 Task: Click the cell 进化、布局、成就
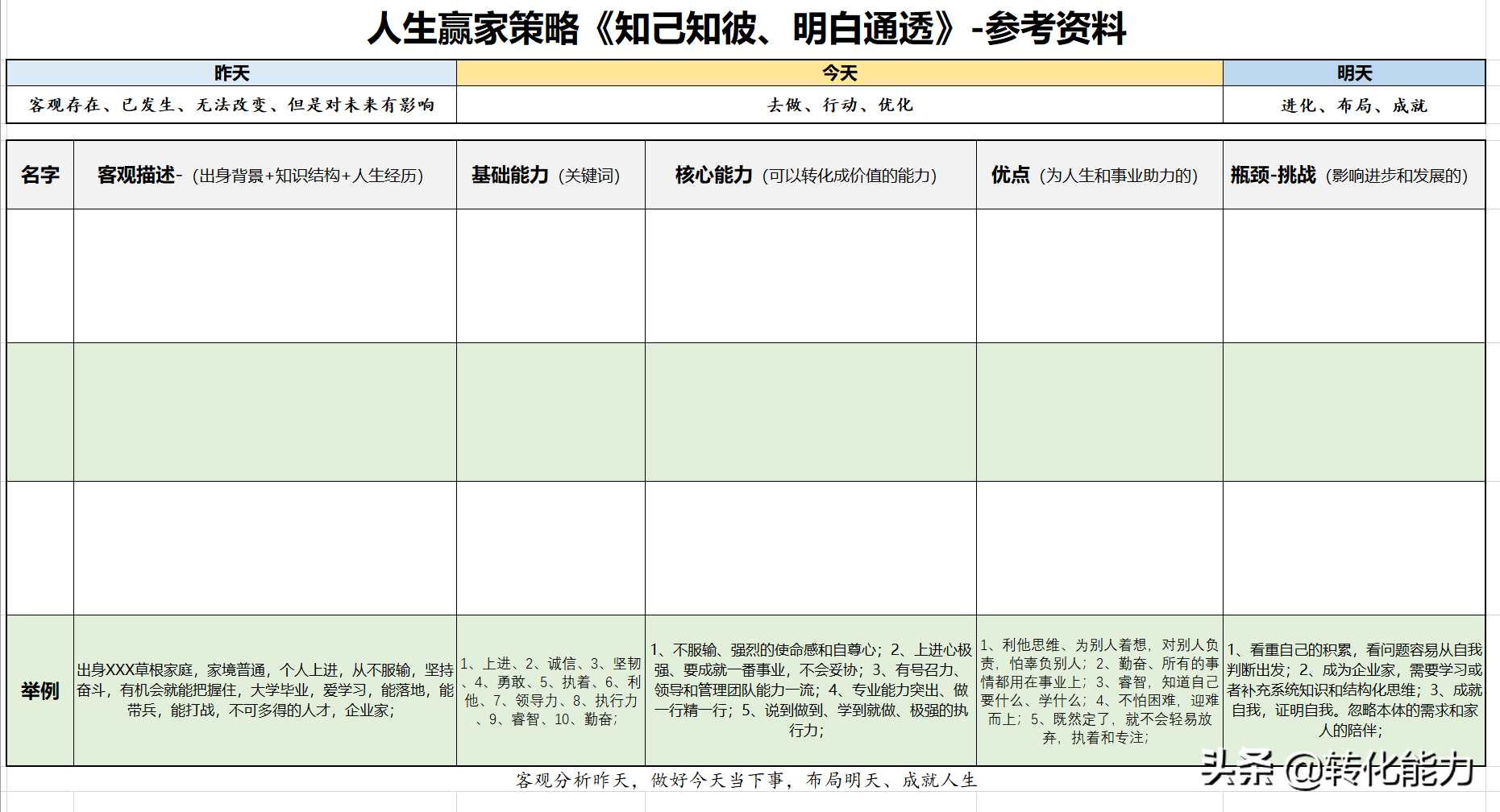(1354, 105)
